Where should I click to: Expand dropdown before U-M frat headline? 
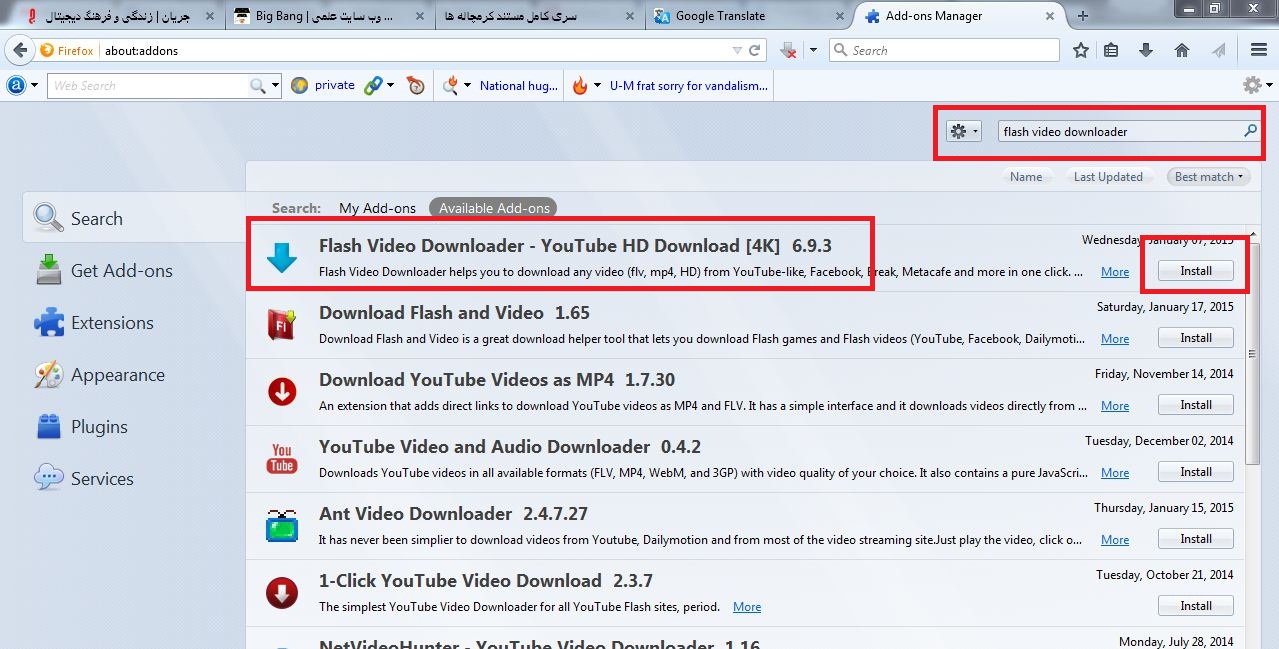point(597,86)
